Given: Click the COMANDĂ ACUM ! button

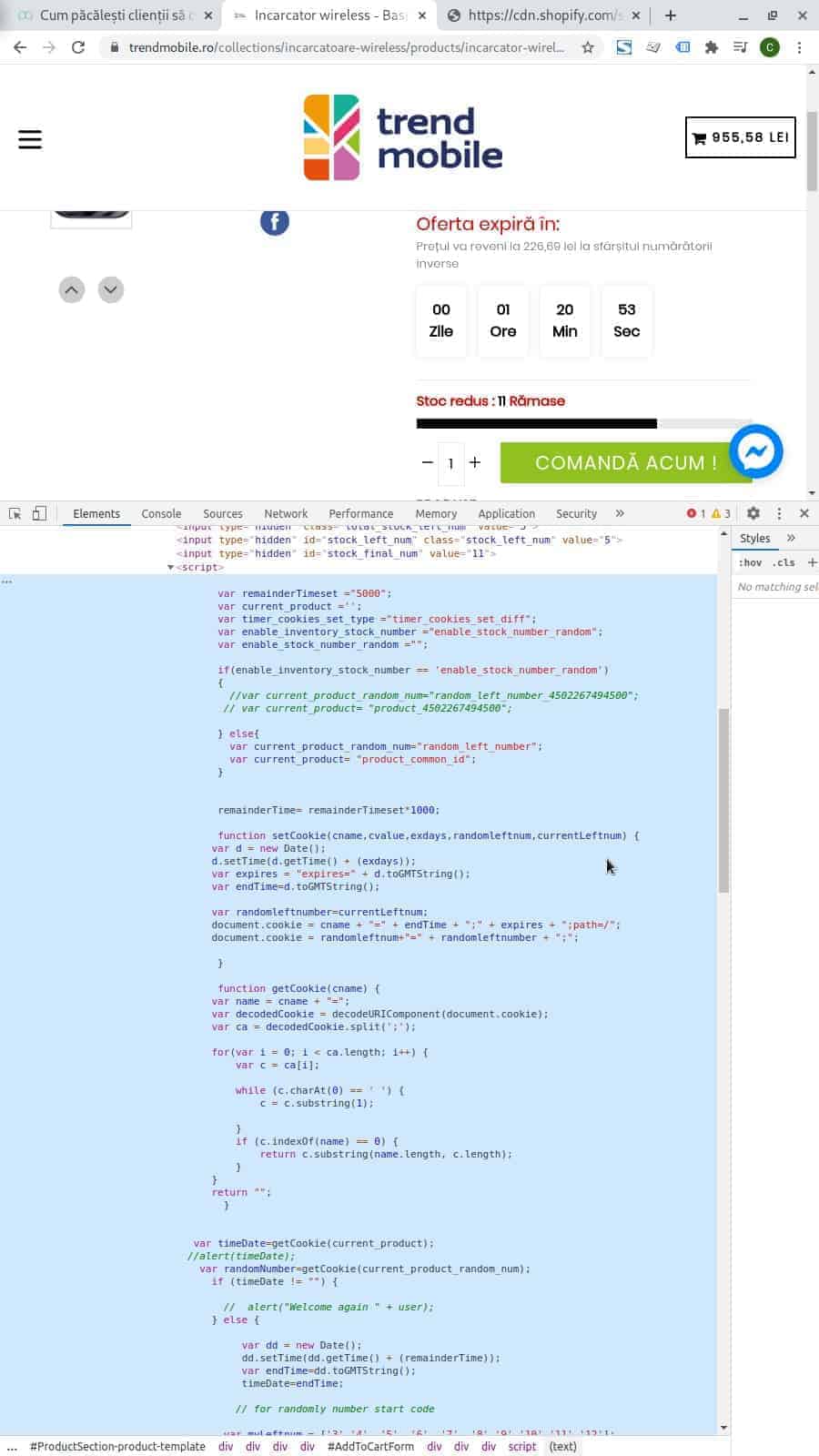Looking at the screenshot, I should pos(626,462).
